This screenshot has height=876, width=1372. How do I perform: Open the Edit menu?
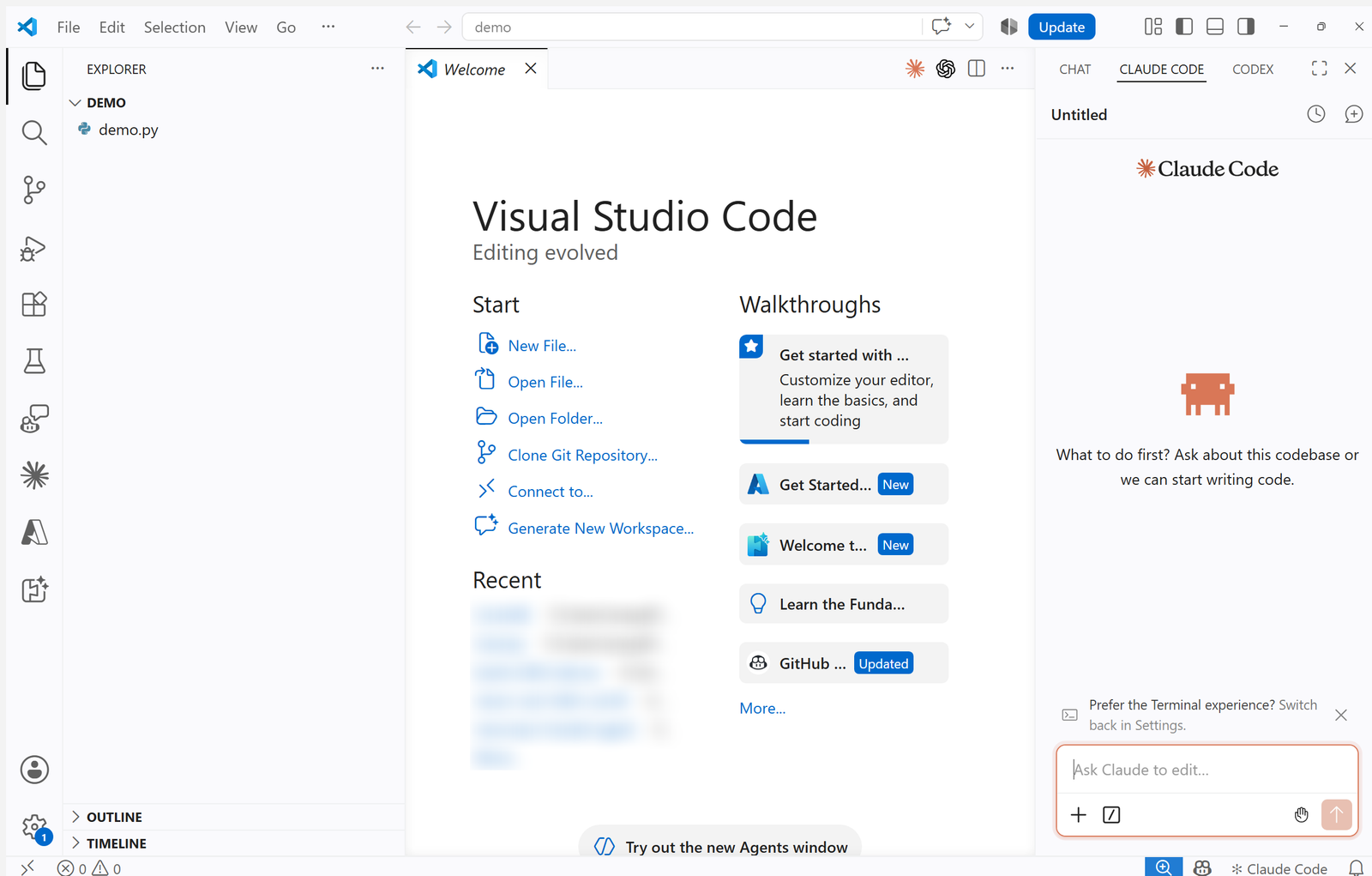(x=112, y=27)
